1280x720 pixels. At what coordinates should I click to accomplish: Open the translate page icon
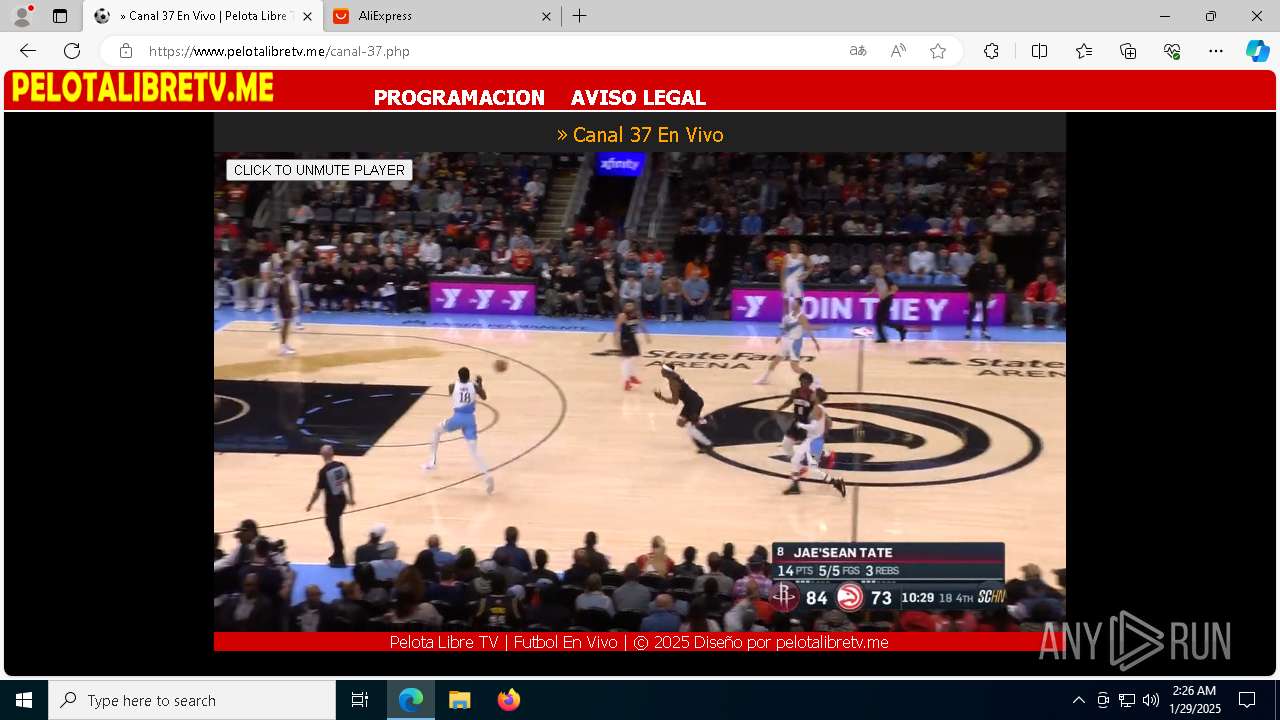858,51
